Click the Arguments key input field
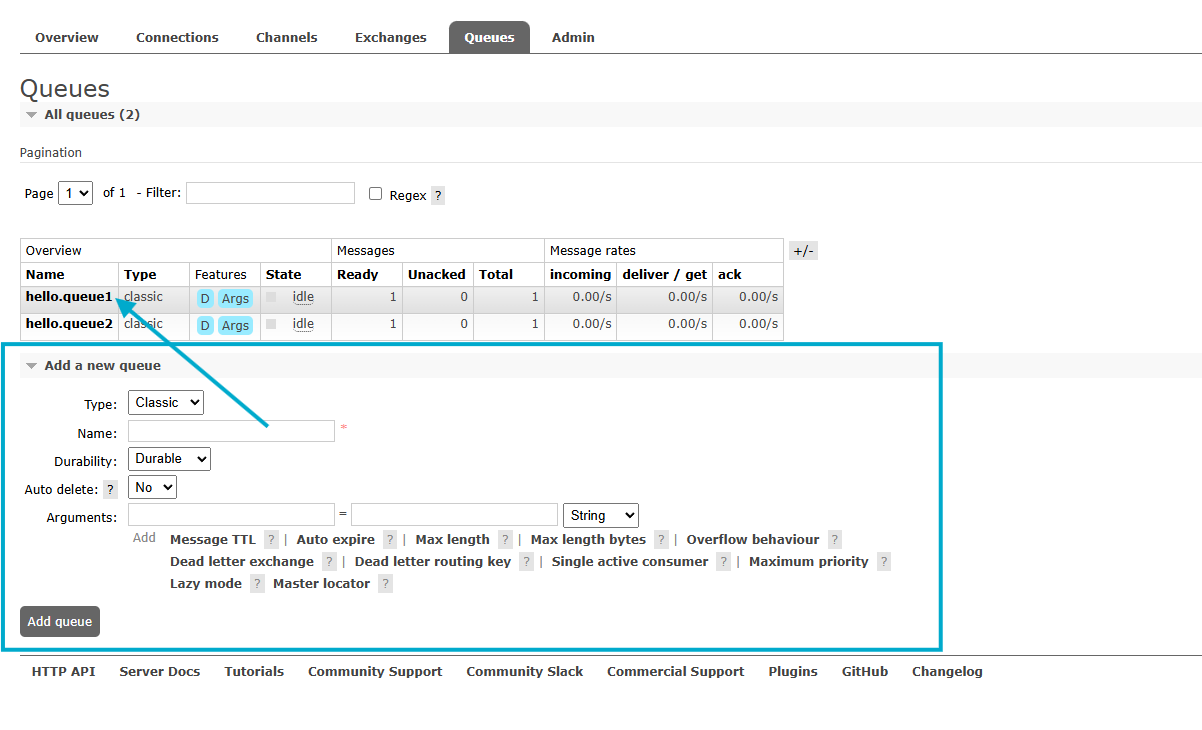 pyautogui.click(x=231, y=515)
